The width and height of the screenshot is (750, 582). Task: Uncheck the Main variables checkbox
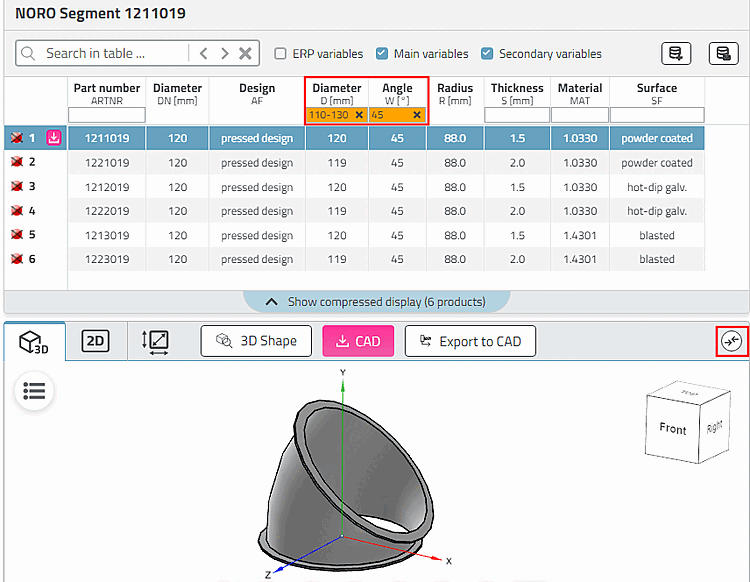382,54
